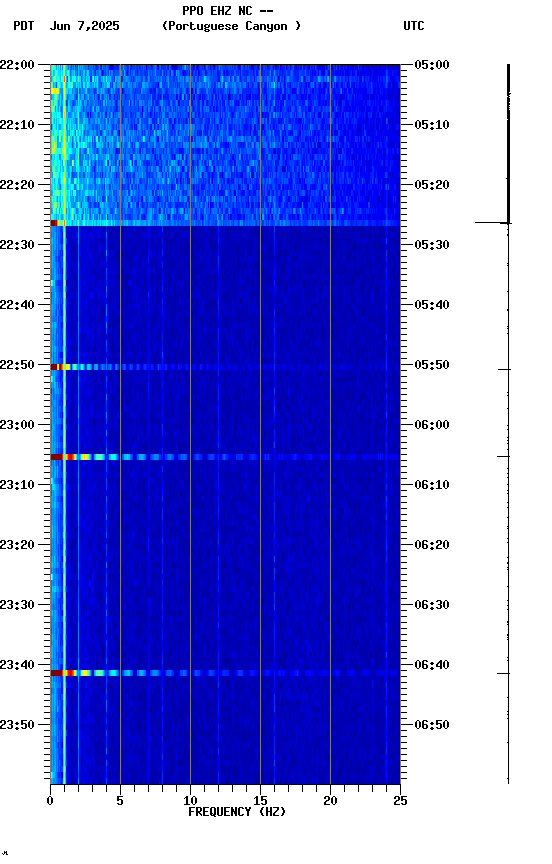The width and height of the screenshot is (552, 864).
Task: Click the 22:30 PDT time label
Action: pyautogui.click(x=17, y=245)
